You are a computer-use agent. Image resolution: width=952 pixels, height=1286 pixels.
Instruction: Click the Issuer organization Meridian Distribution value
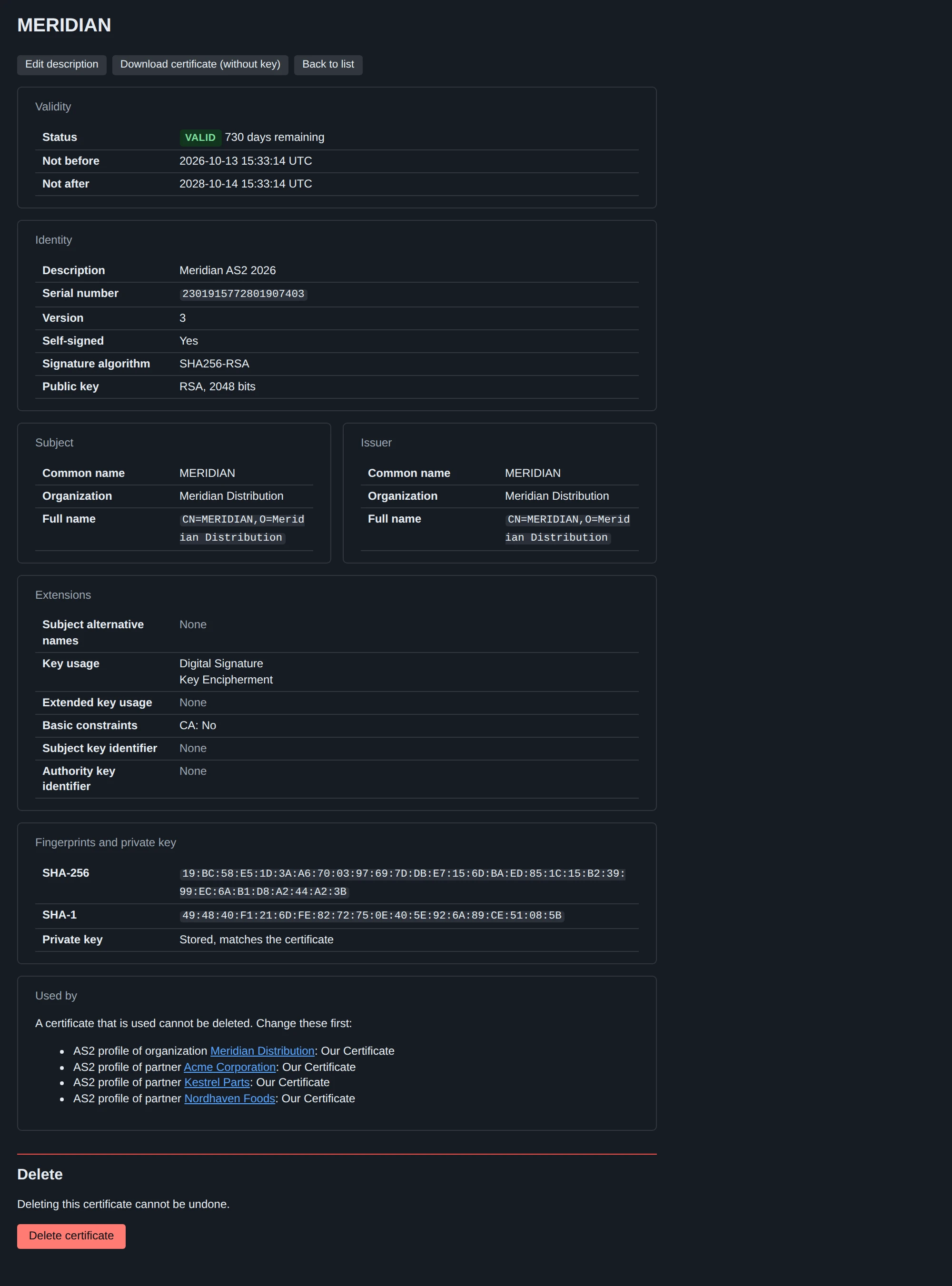coord(556,496)
